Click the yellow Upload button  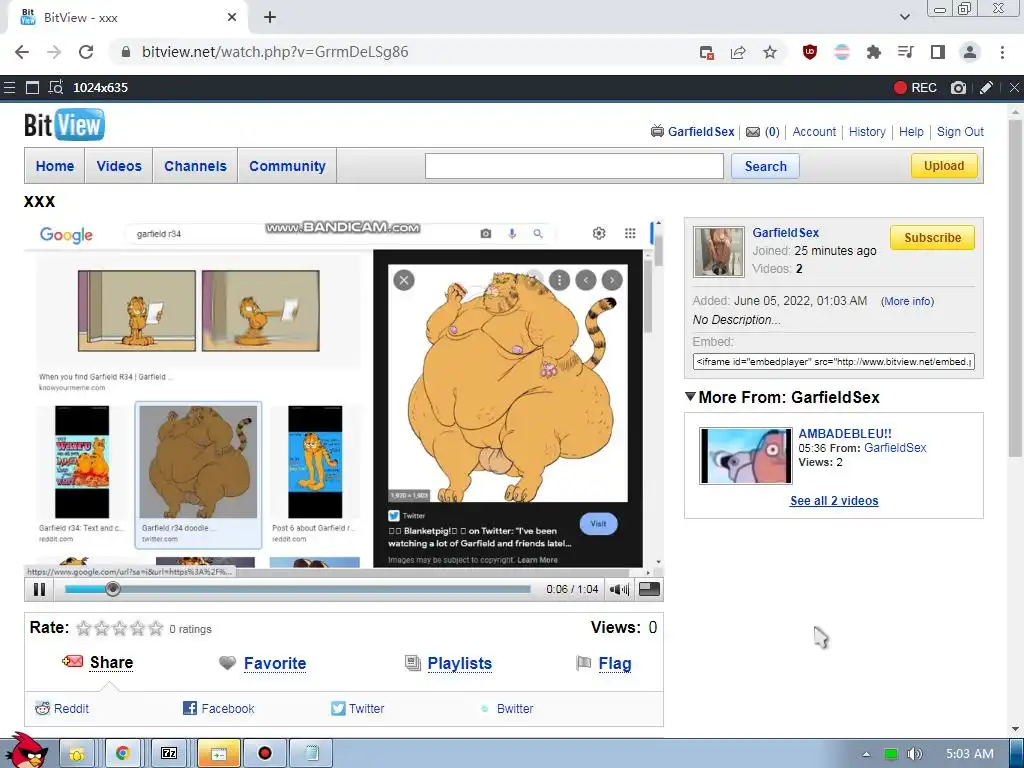[x=944, y=166]
